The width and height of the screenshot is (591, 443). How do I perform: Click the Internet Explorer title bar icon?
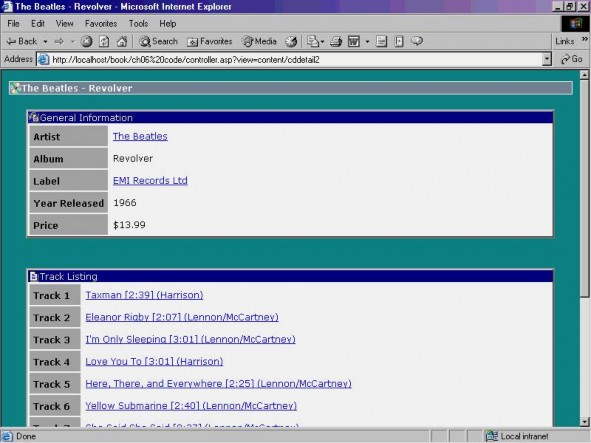point(7,6)
